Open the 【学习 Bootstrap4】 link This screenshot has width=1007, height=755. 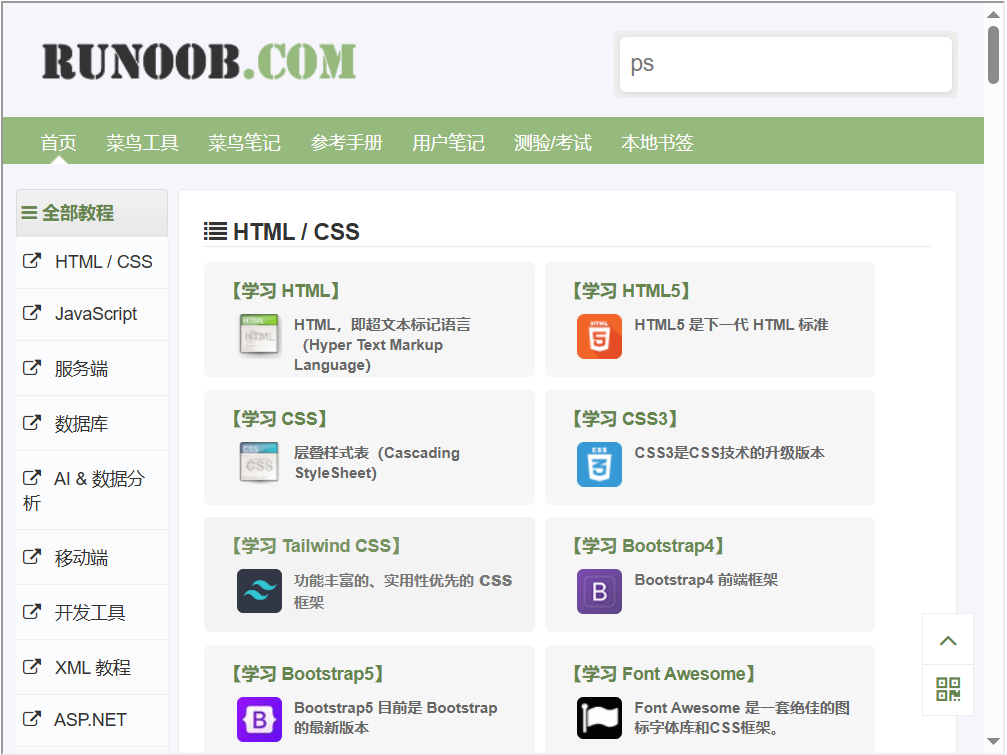pyautogui.click(x=649, y=546)
